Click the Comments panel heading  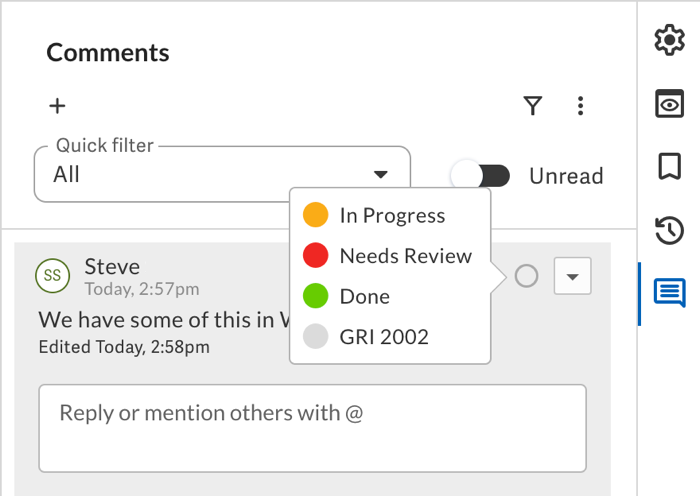click(108, 53)
